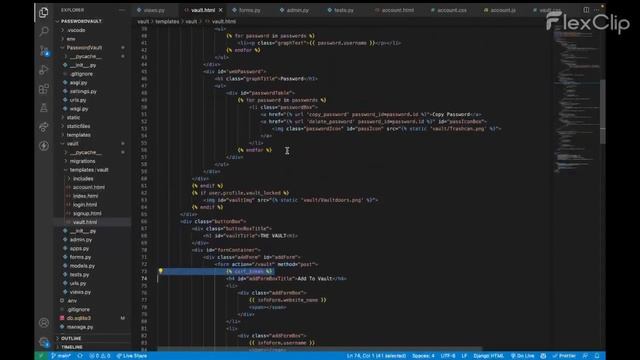Screen dimensions: 640x360
Task: Open the Testing flask view
Action: tap(44, 108)
